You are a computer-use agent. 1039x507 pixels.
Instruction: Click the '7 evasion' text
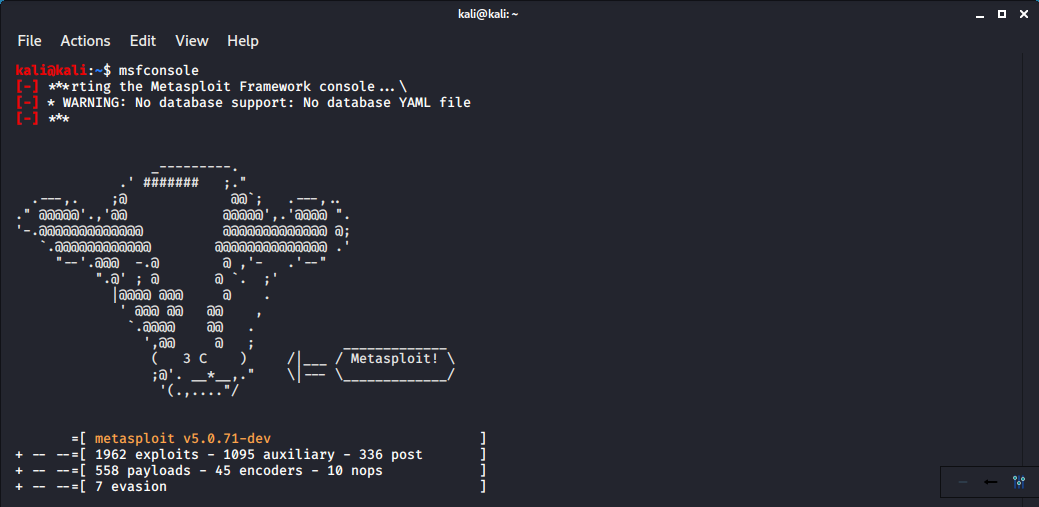pos(131,487)
